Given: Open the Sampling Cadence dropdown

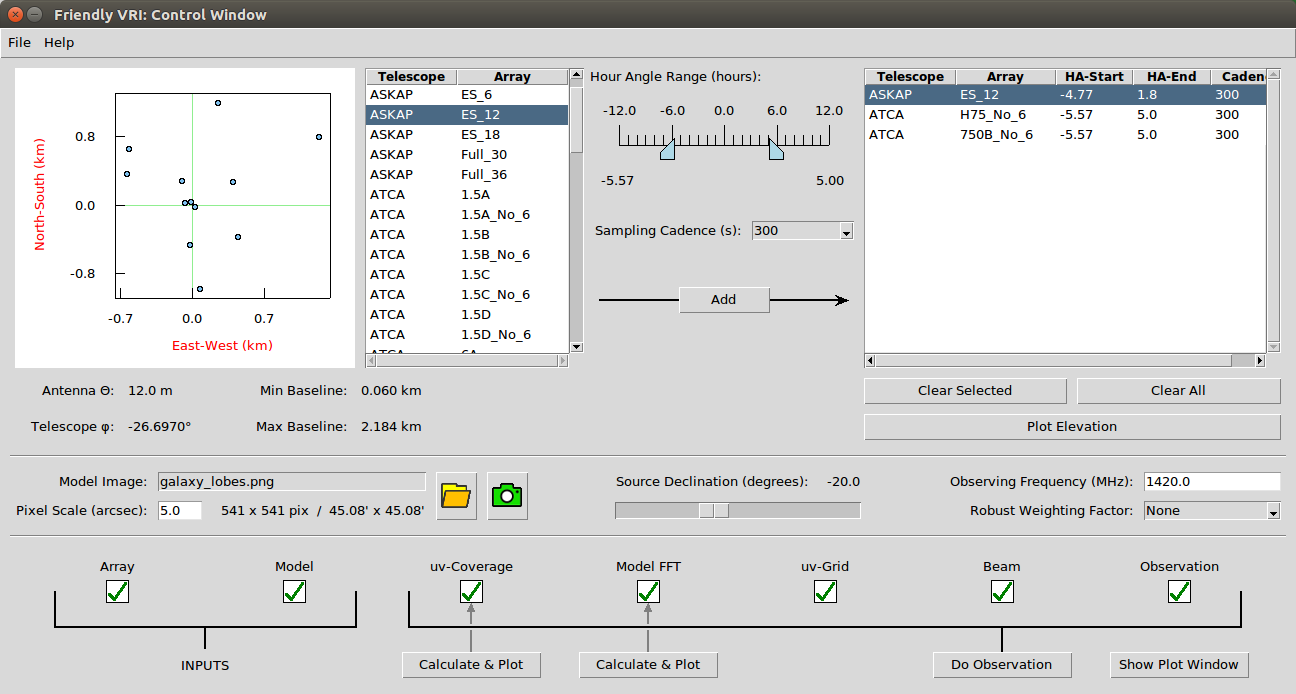Looking at the screenshot, I should (x=802, y=231).
